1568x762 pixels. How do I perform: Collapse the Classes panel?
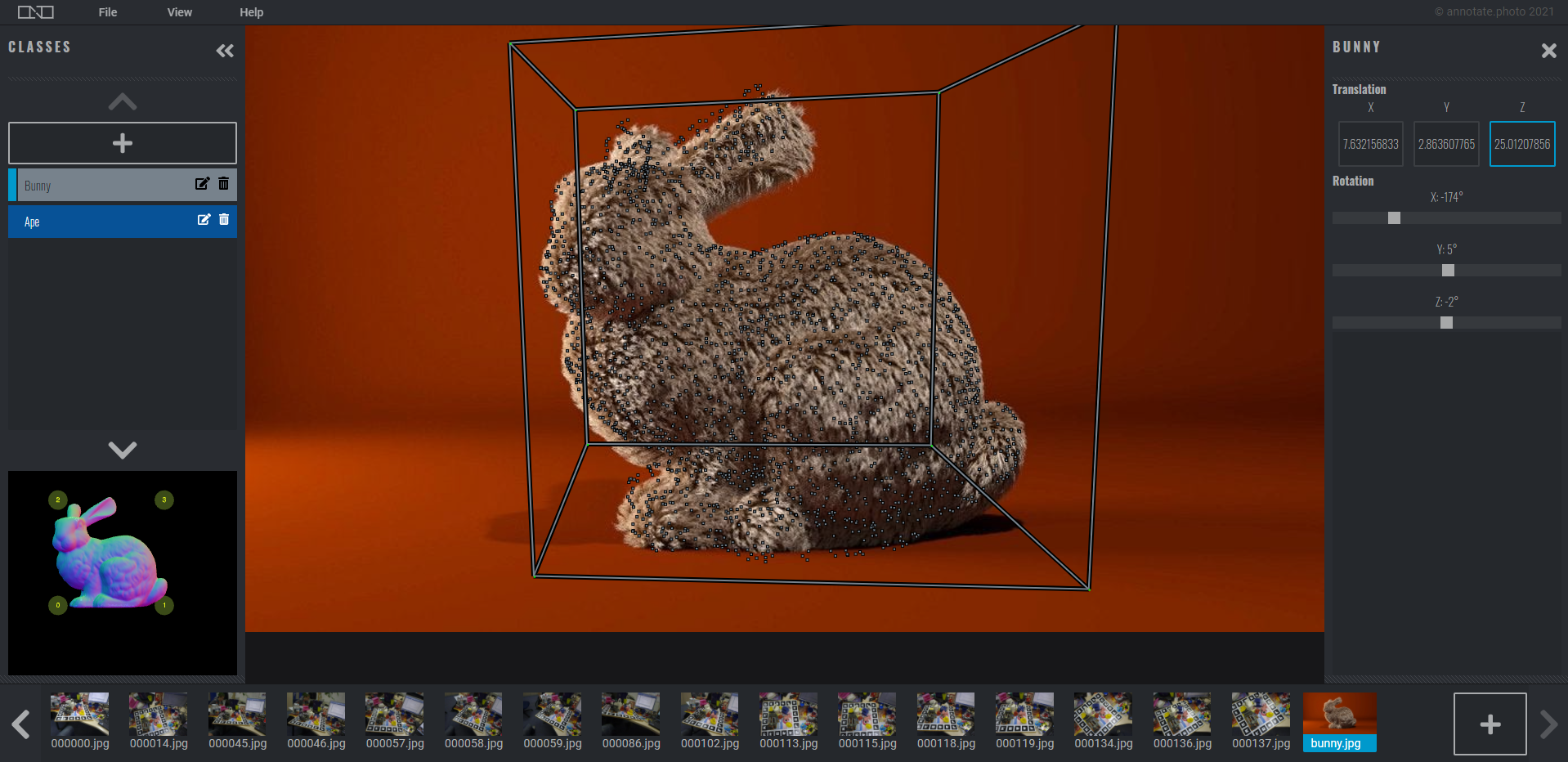click(x=225, y=51)
